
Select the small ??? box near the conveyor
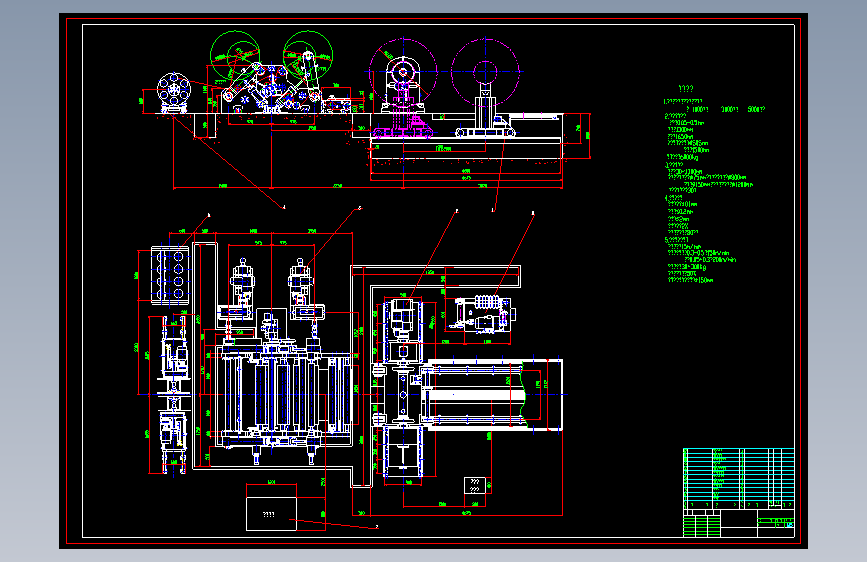tap(474, 486)
